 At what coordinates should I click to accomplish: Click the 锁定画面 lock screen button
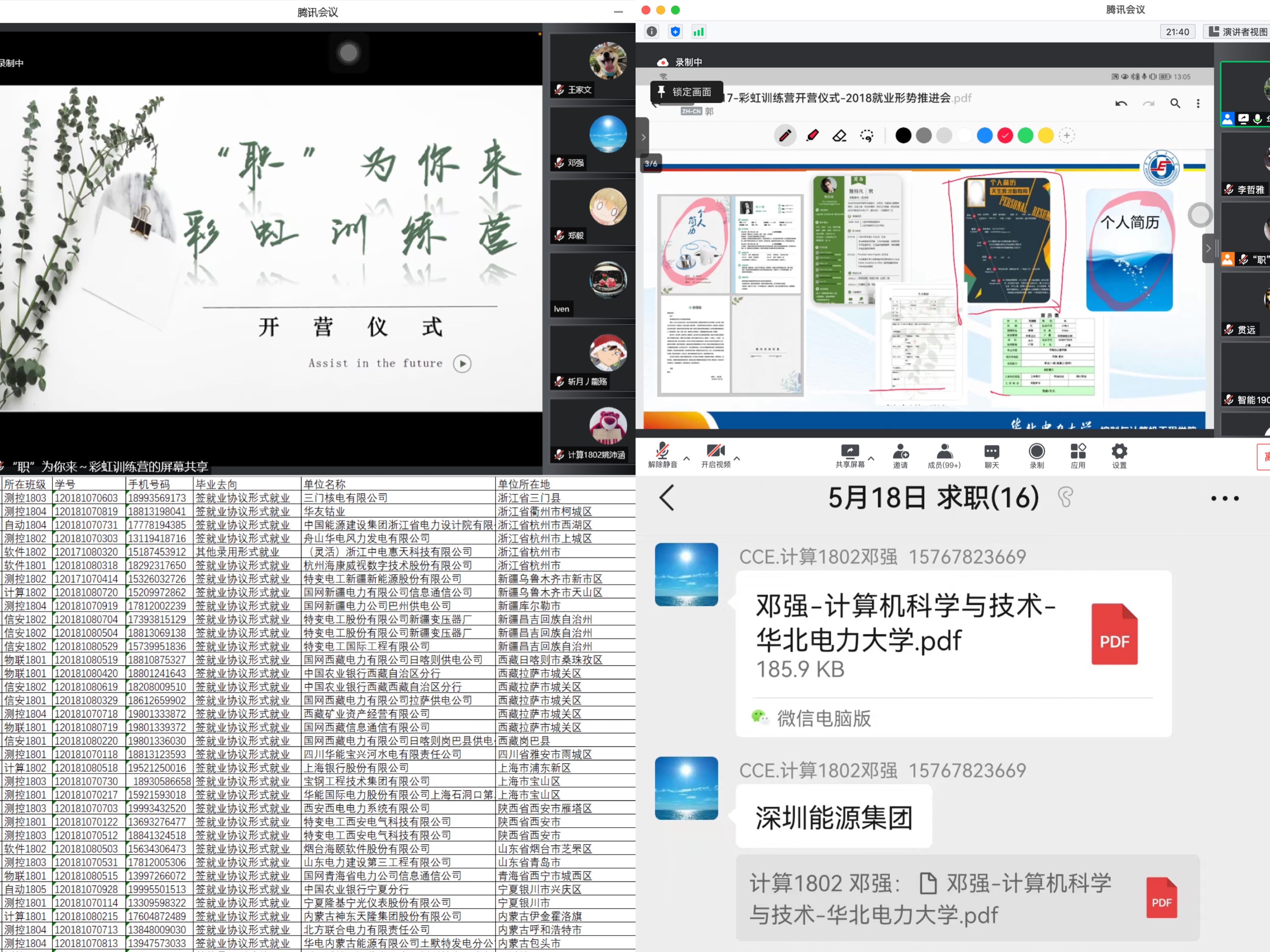coord(687,92)
